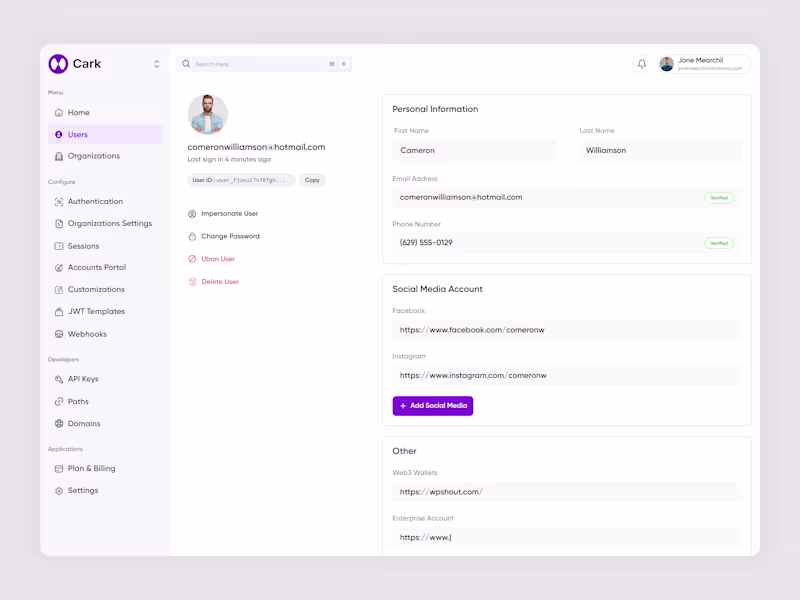800x600 pixels.
Task: Edit the Instagram URL field
Action: (x=567, y=376)
